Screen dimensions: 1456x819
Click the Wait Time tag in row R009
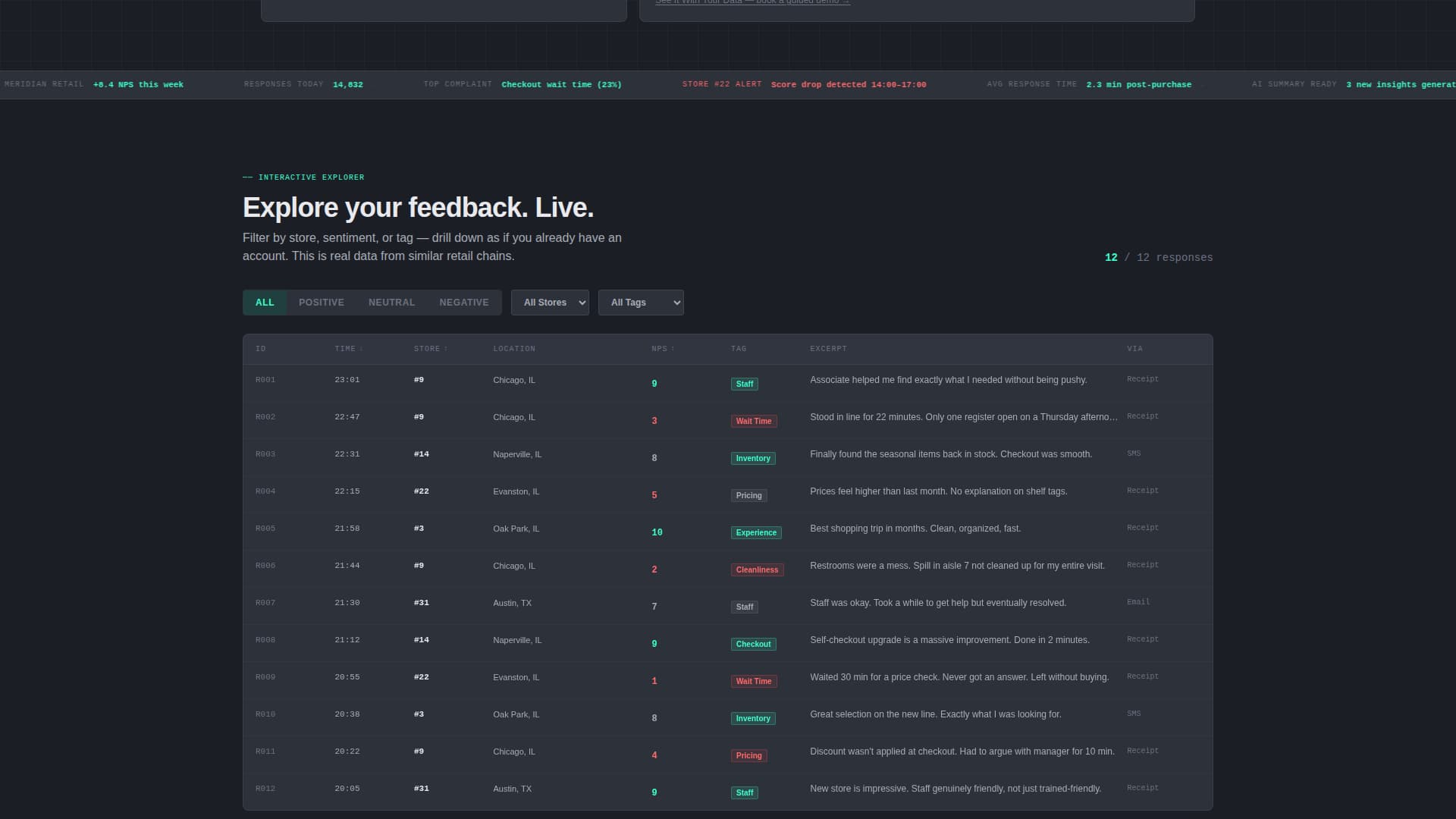tap(754, 682)
